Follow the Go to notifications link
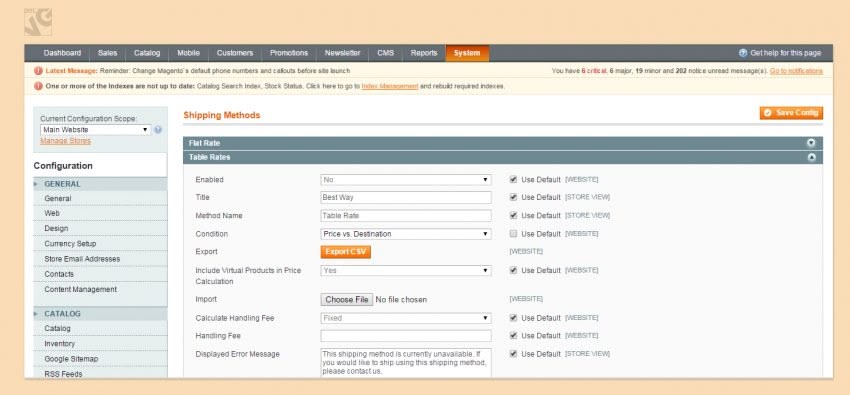Viewport: 850px width, 395px height. pos(796,71)
